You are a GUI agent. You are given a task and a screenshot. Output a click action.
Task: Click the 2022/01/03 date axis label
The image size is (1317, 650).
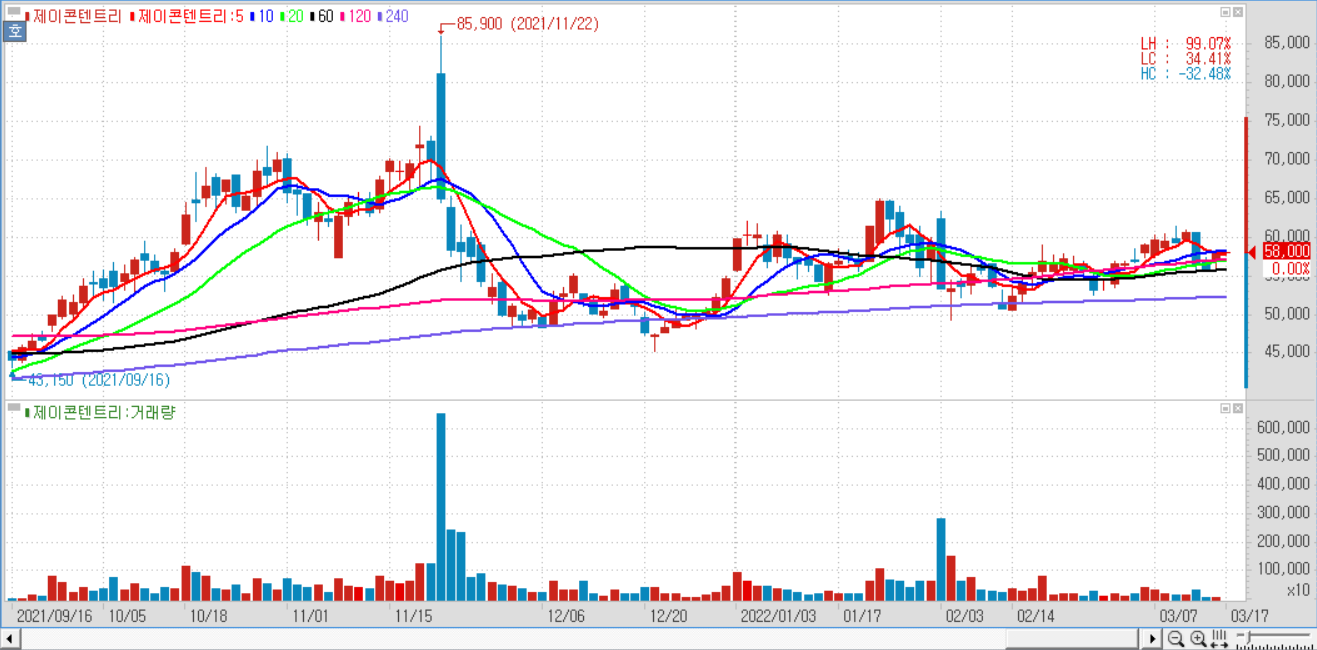pos(777,616)
